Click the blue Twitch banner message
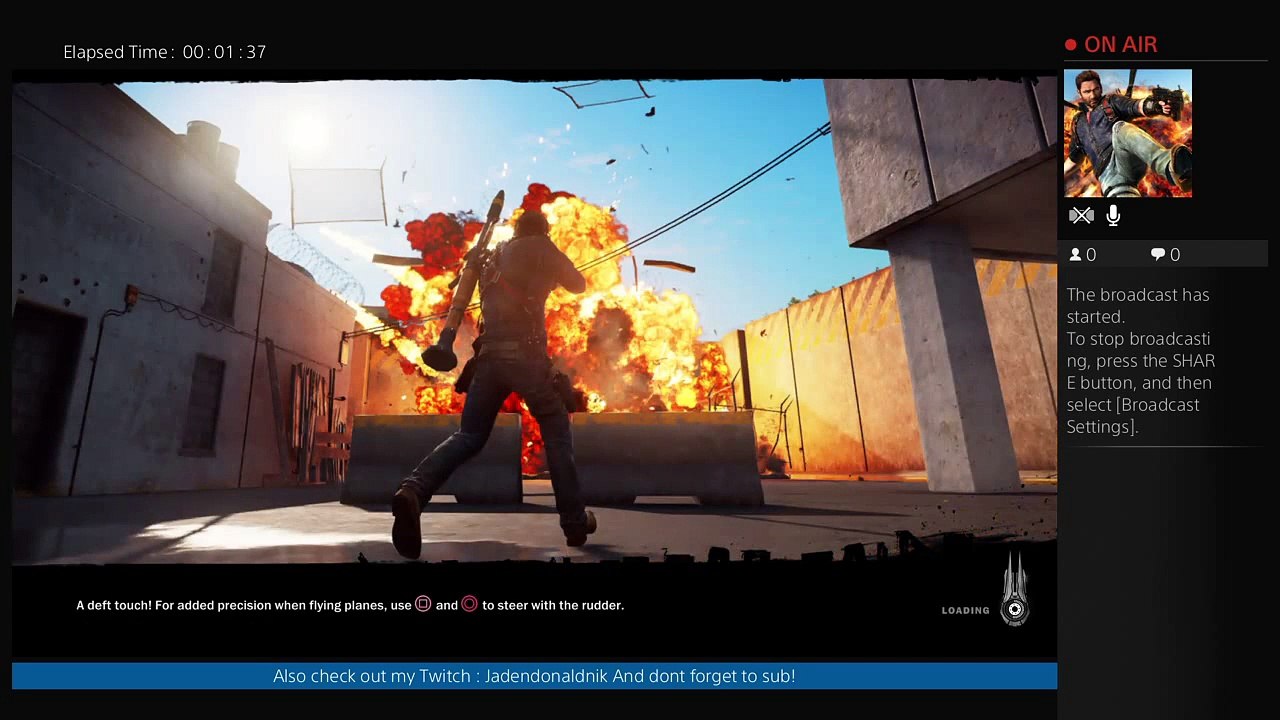Viewport: 1280px width, 720px height. pyautogui.click(x=534, y=676)
